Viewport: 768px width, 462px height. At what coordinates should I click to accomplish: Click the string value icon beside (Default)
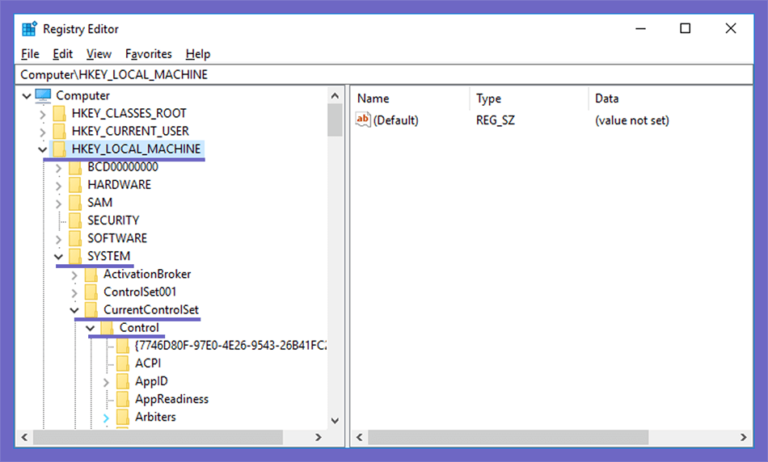click(363, 120)
